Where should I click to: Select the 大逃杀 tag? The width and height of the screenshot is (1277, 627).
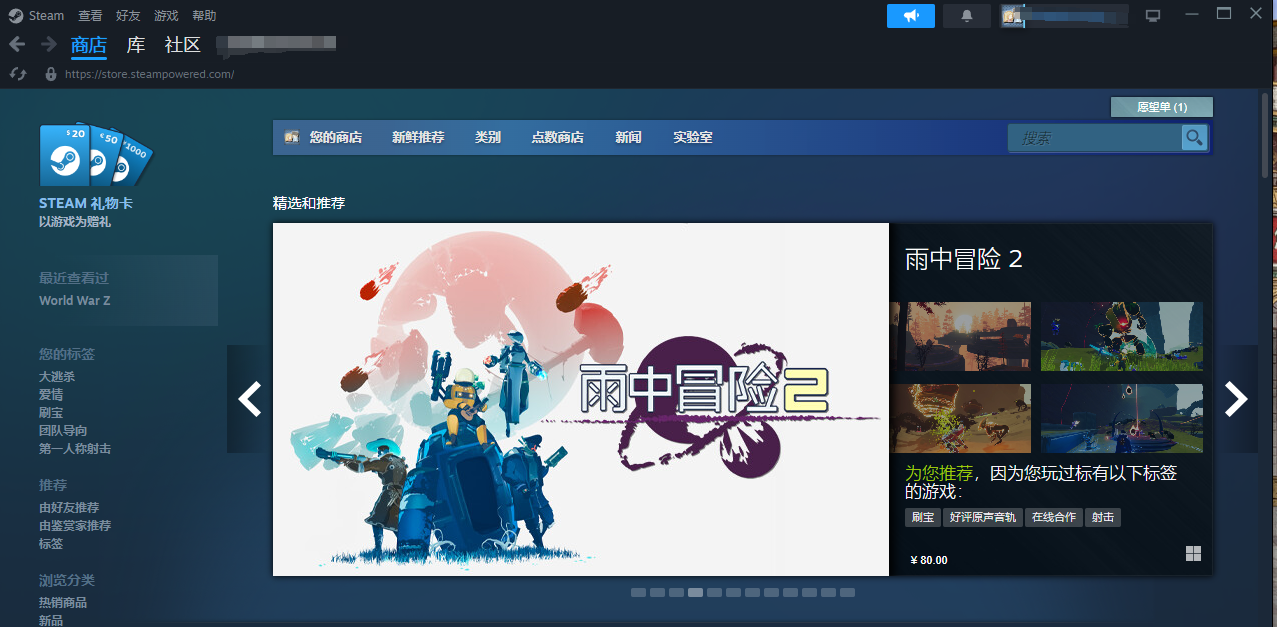(57, 377)
